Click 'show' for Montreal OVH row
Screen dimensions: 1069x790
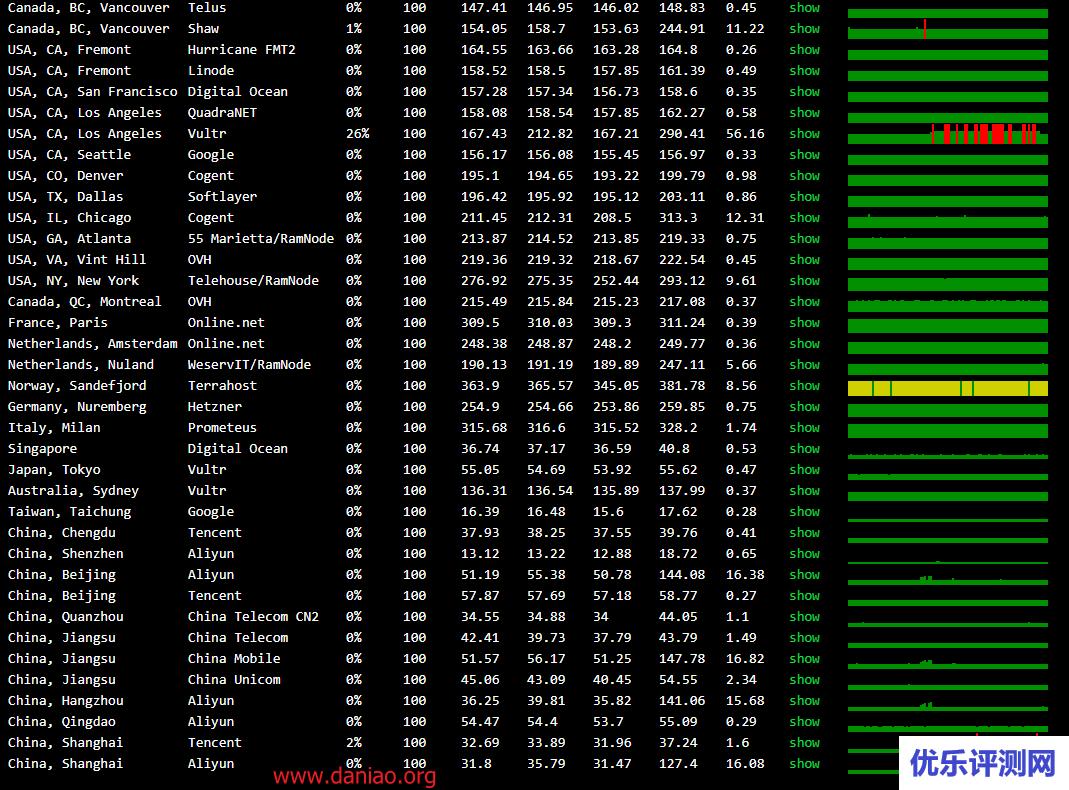click(x=804, y=301)
